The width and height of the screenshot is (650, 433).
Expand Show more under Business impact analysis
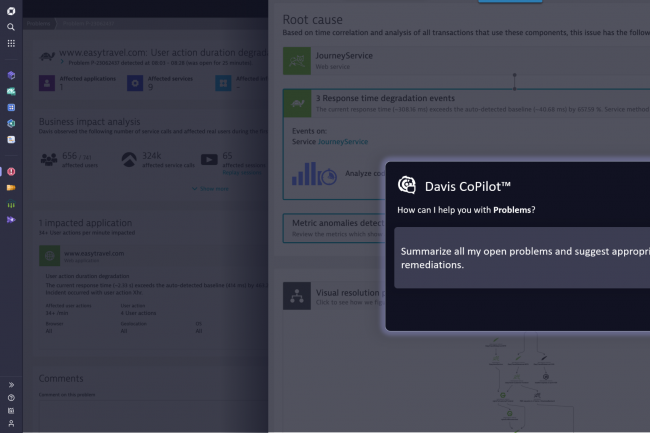coord(214,188)
